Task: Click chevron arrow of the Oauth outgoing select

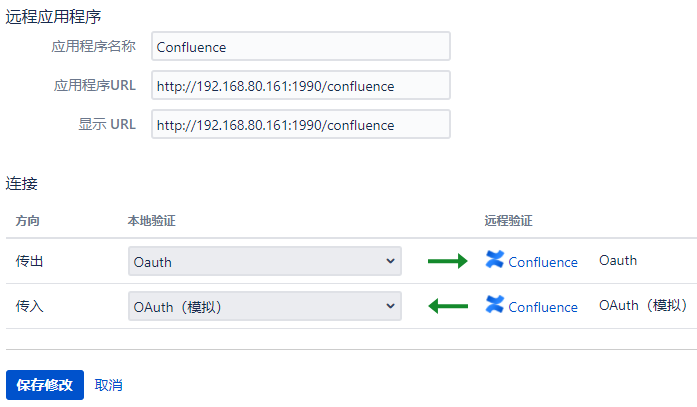Action: [390, 261]
